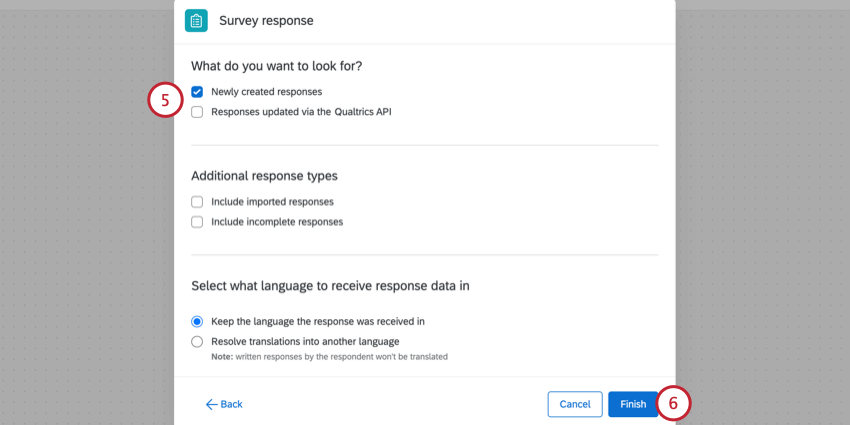Click the Survey response clipboard icon
This screenshot has width=850, height=425.
point(197,20)
